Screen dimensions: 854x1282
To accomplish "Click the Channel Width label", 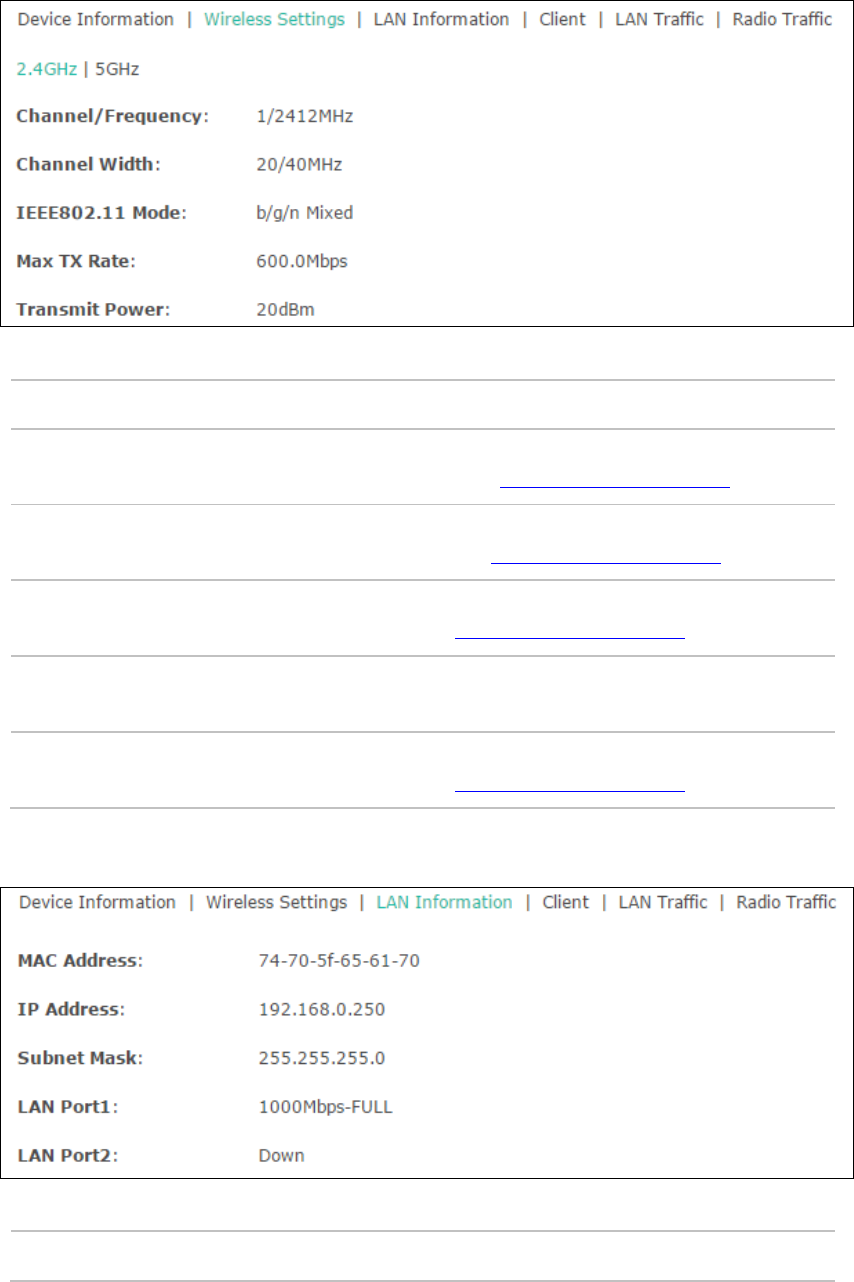I will point(88,164).
